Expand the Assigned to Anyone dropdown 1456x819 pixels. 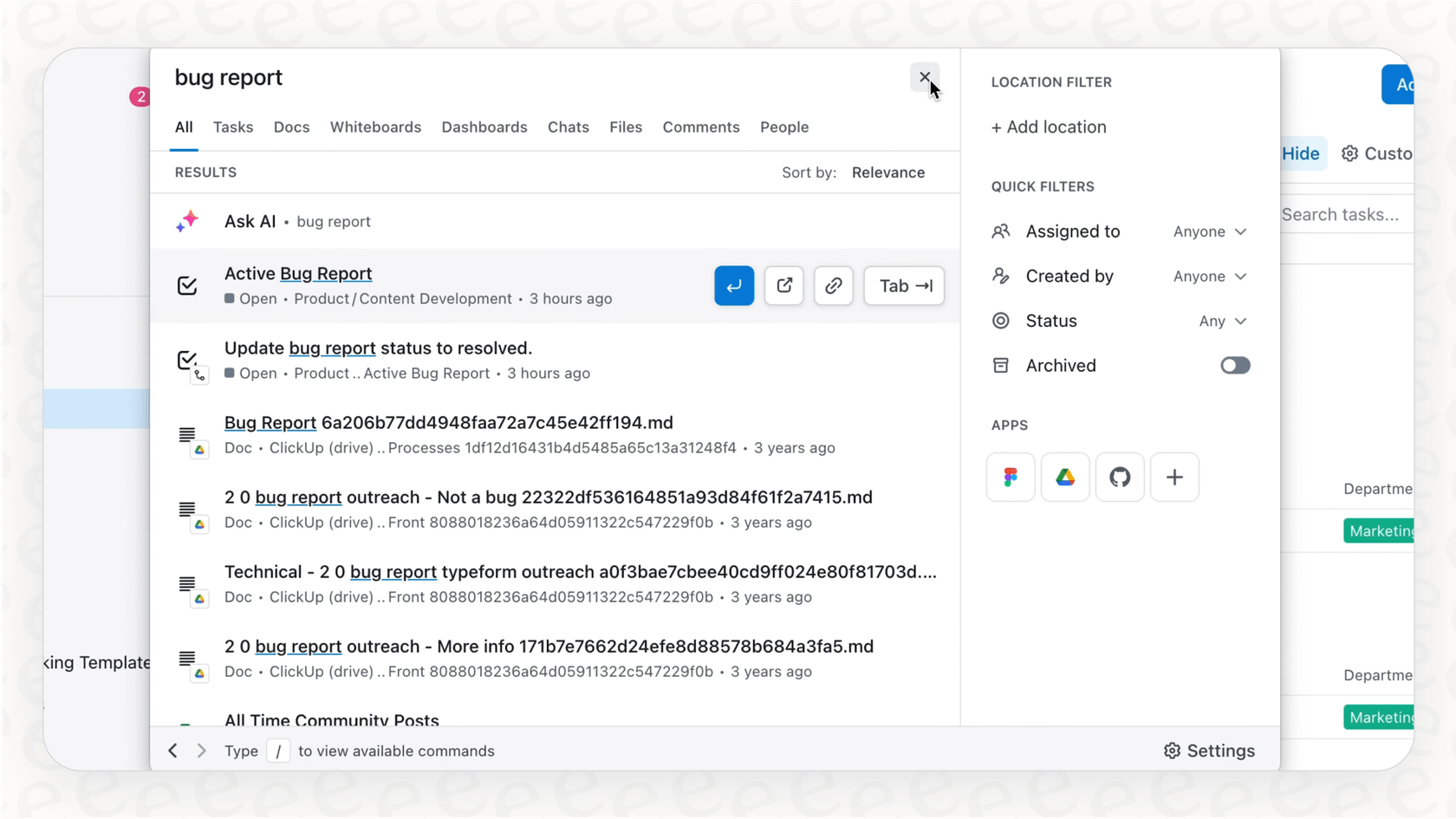[1210, 232]
